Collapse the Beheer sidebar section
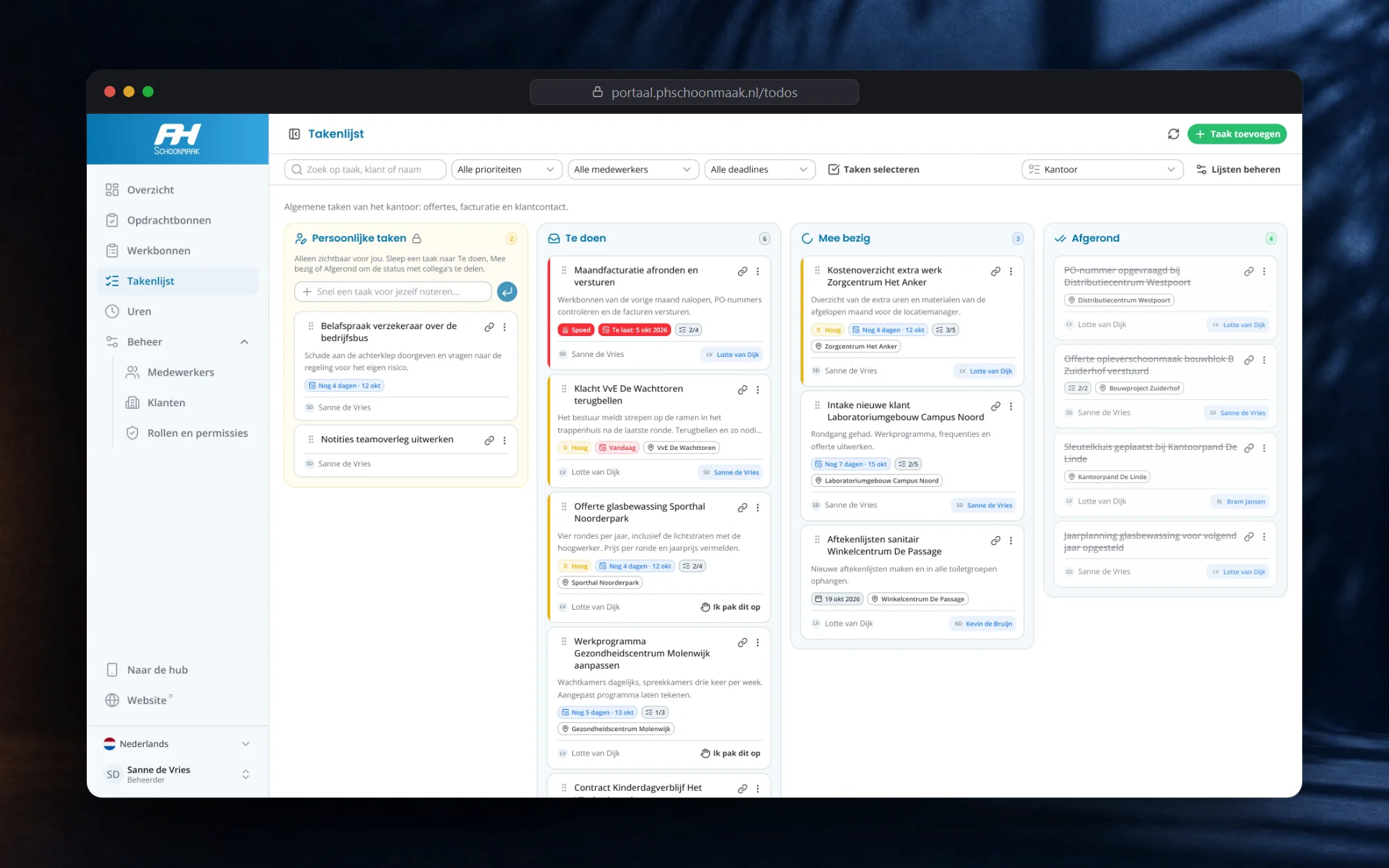The width and height of the screenshot is (1389, 868). pyautogui.click(x=178, y=342)
